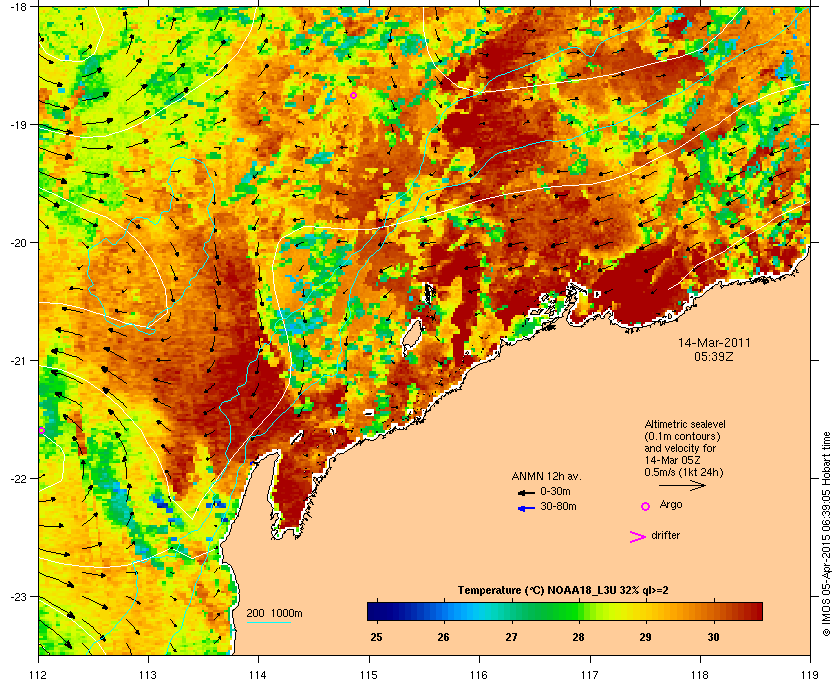Click the latitude axis label -19
840x680 pixels.
(18, 125)
